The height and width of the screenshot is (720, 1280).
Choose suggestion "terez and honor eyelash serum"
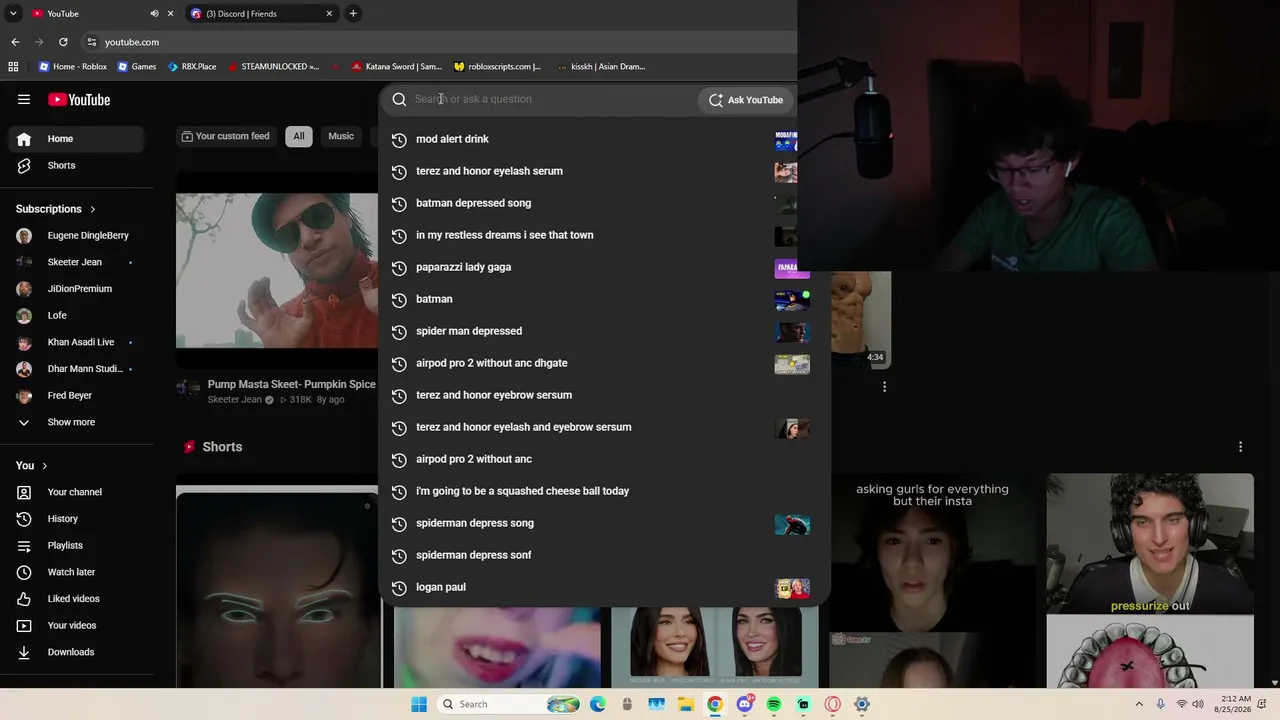(604, 171)
